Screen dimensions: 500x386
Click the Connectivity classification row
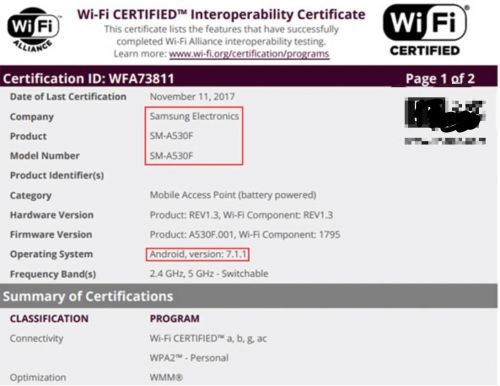[36, 338]
